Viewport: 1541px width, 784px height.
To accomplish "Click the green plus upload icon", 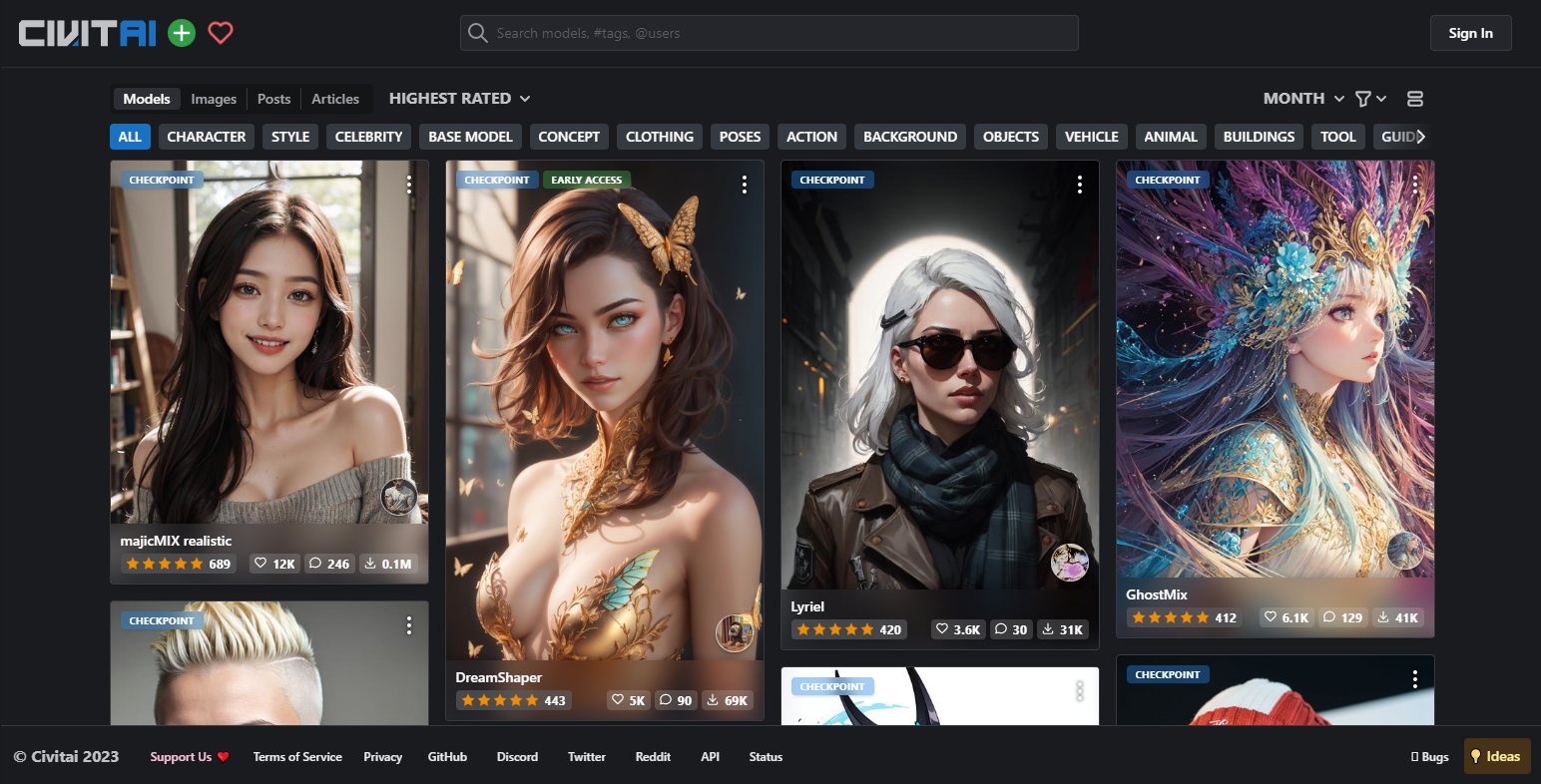I will pos(182,33).
